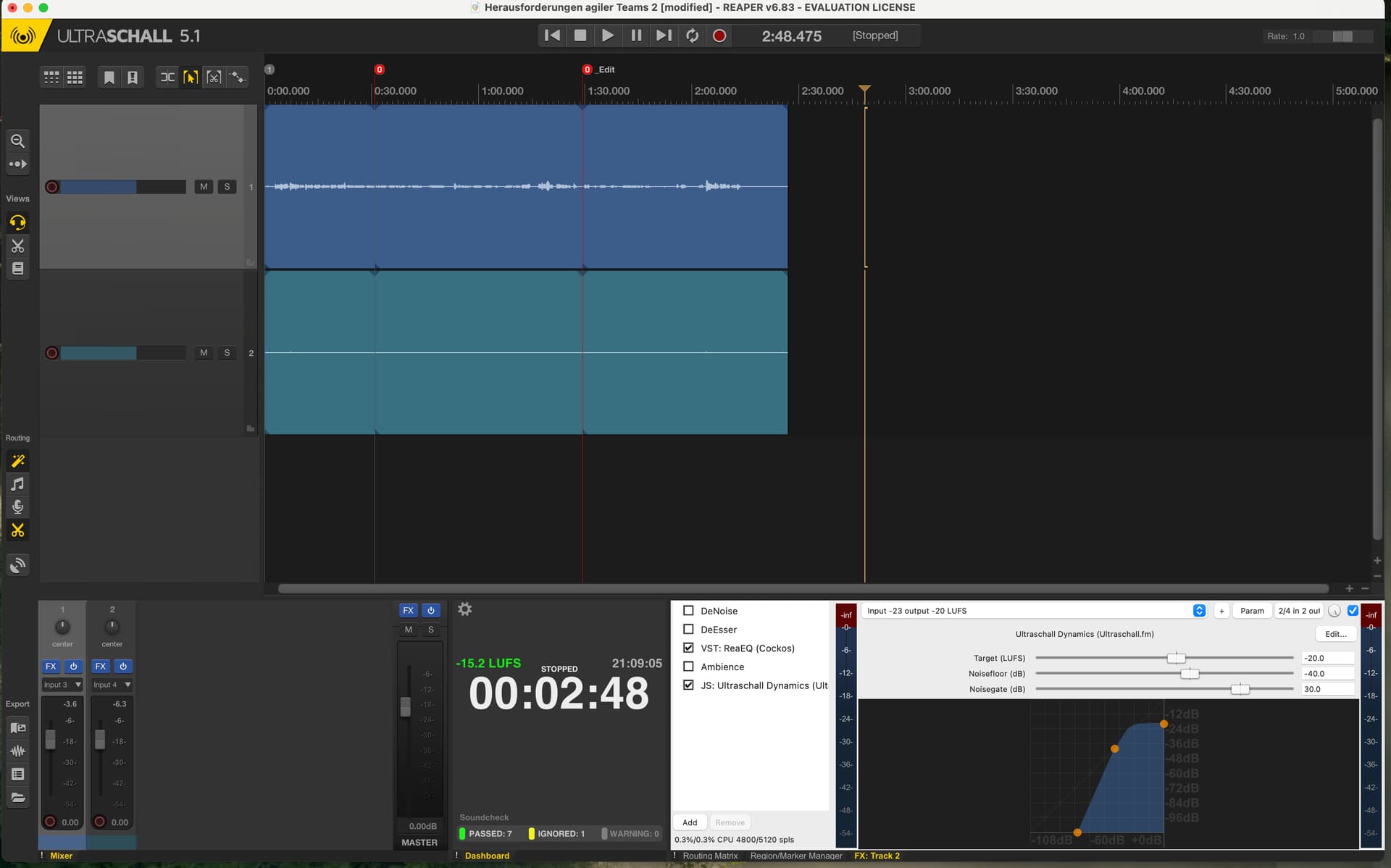Open the storyboard book view icon

[18, 269]
